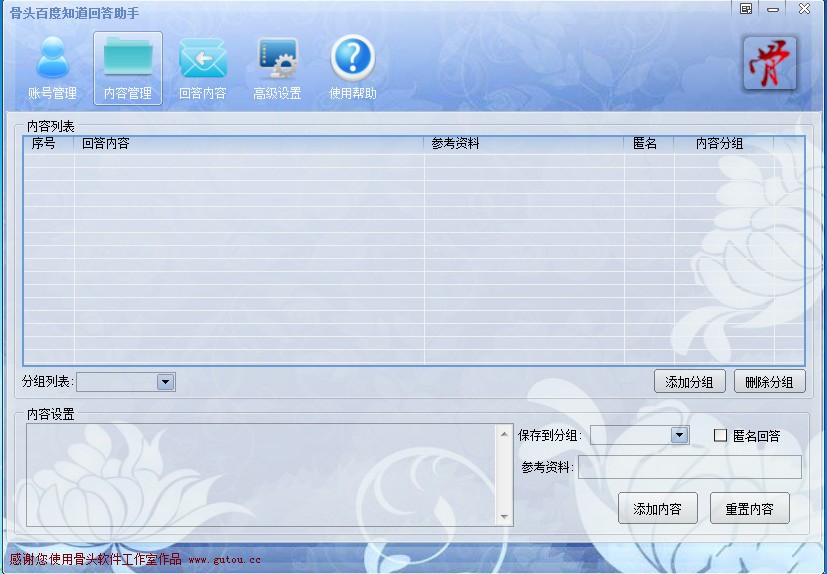Sort by the 内容分组 column header
This screenshot has width=827, height=574.
[724, 144]
